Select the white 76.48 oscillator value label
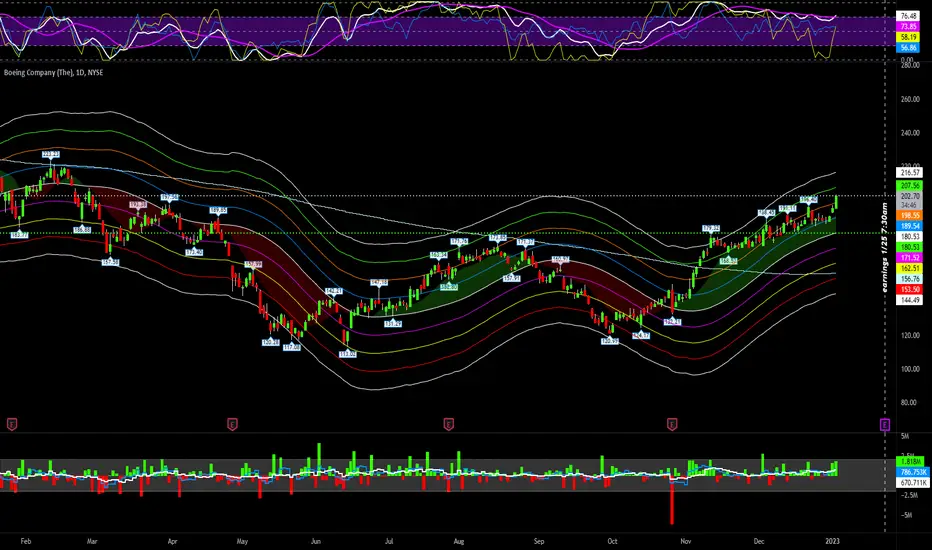The height and width of the screenshot is (550, 932). pos(909,16)
